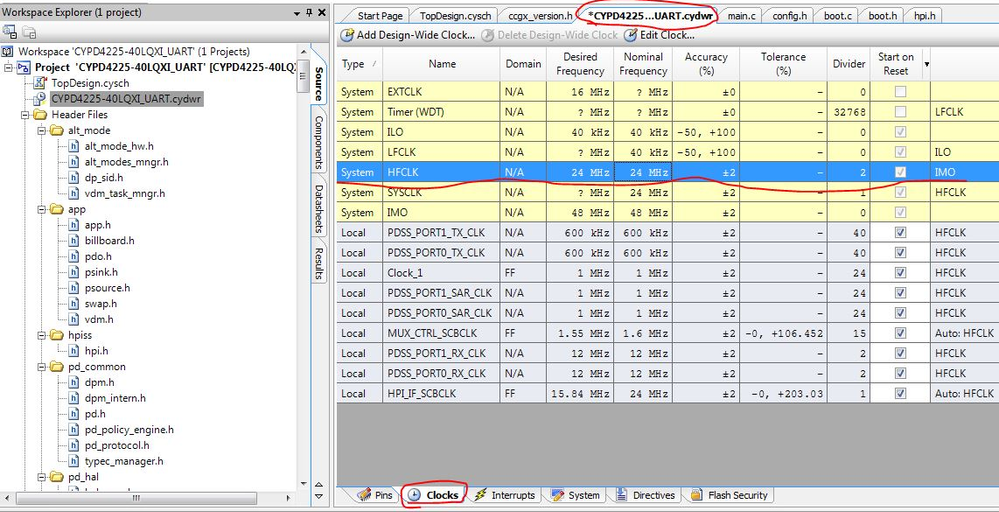Collapse the Project 'CYPD4225-40LQXI_UART' node
Image resolution: width=999 pixels, height=512 pixels.
8,68
